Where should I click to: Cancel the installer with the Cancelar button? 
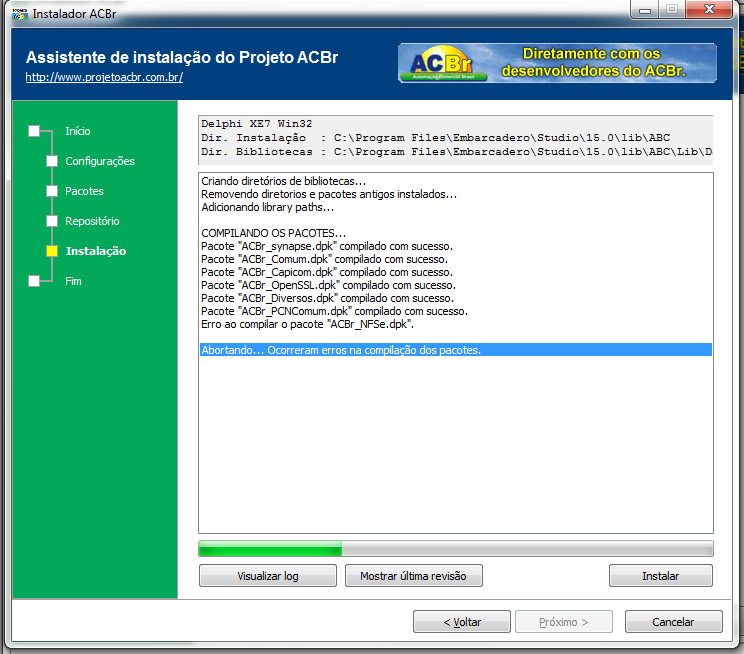(x=673, y=622)
